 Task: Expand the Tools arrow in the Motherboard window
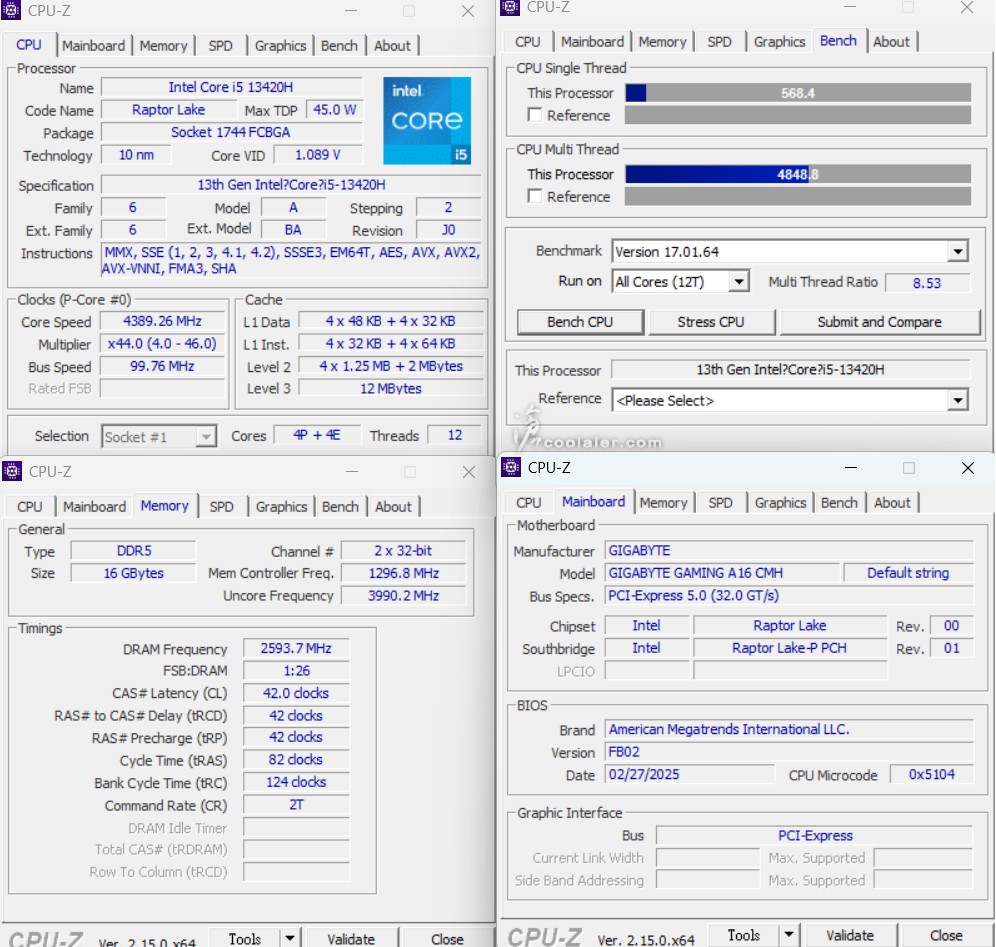788,934
